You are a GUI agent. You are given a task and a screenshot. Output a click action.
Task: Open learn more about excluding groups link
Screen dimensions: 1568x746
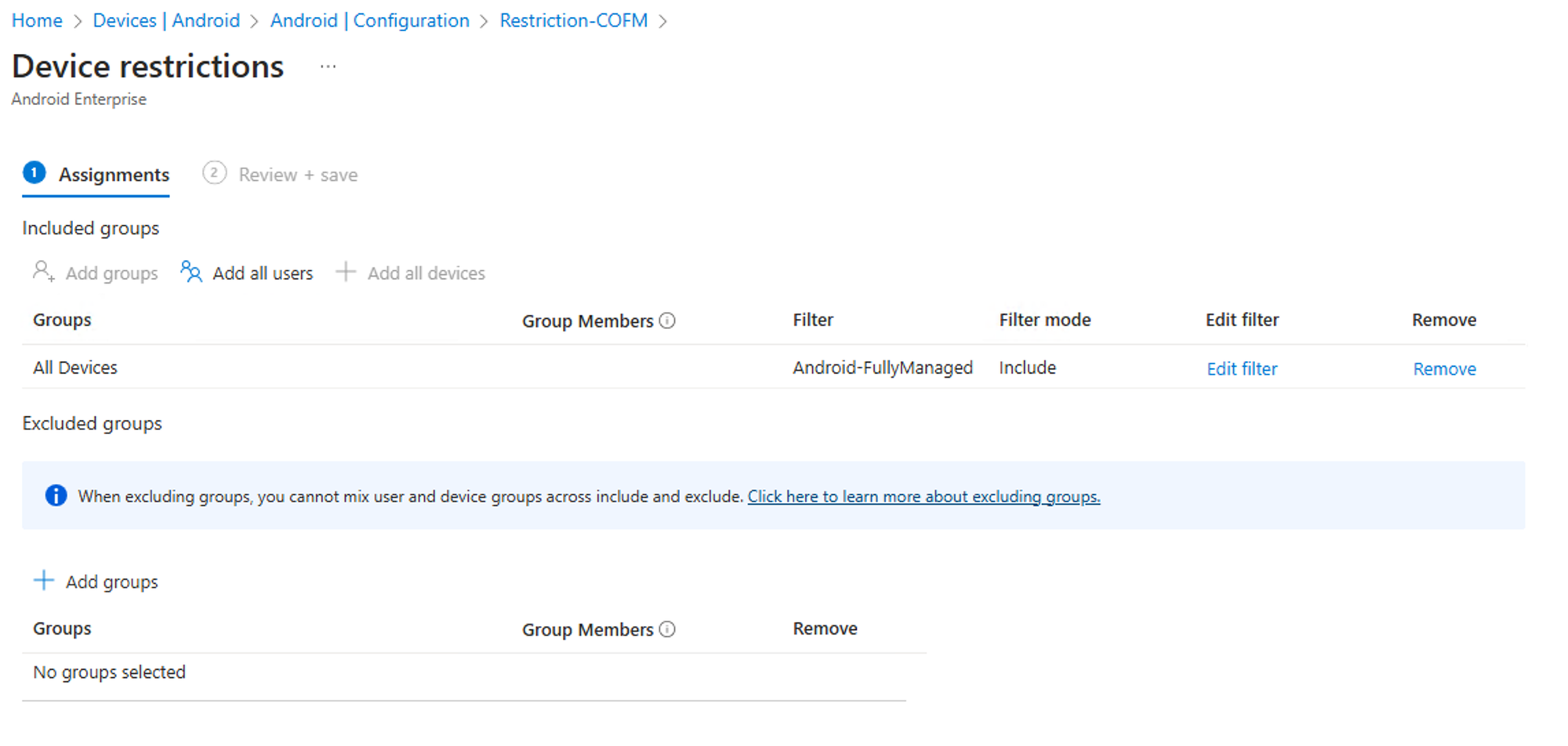click(x=924, y=497)
